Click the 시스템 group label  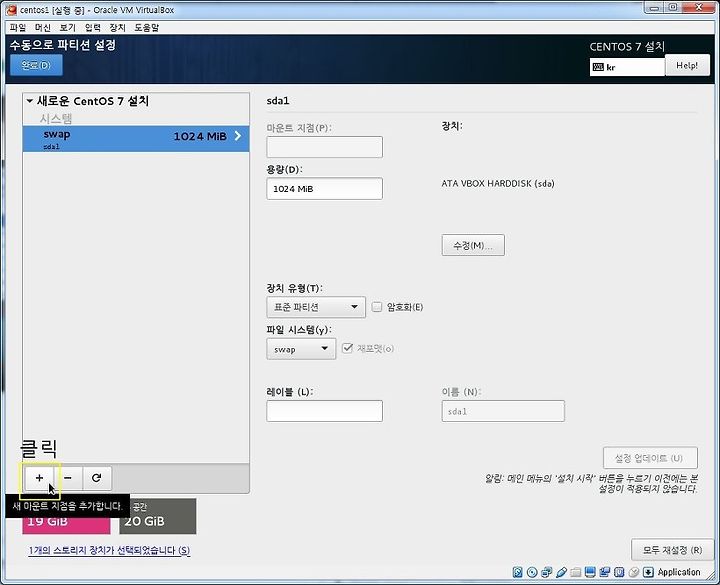(56, 118)
